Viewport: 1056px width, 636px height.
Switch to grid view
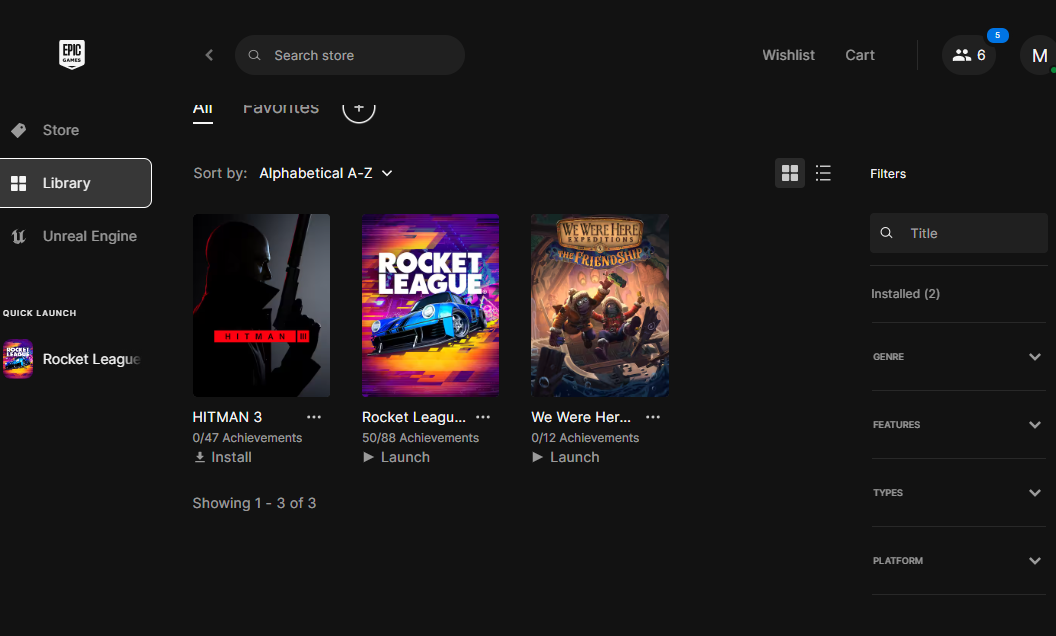(x=790, y=173)
